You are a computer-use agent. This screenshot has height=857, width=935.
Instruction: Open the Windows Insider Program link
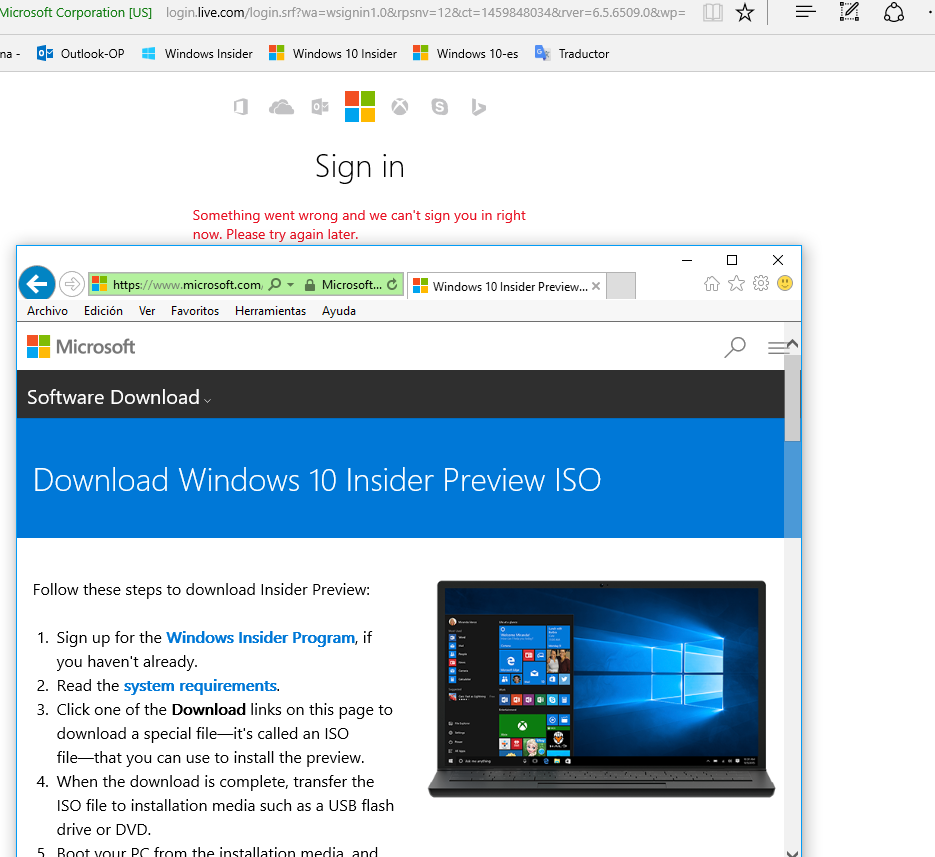tap(261, 638)
